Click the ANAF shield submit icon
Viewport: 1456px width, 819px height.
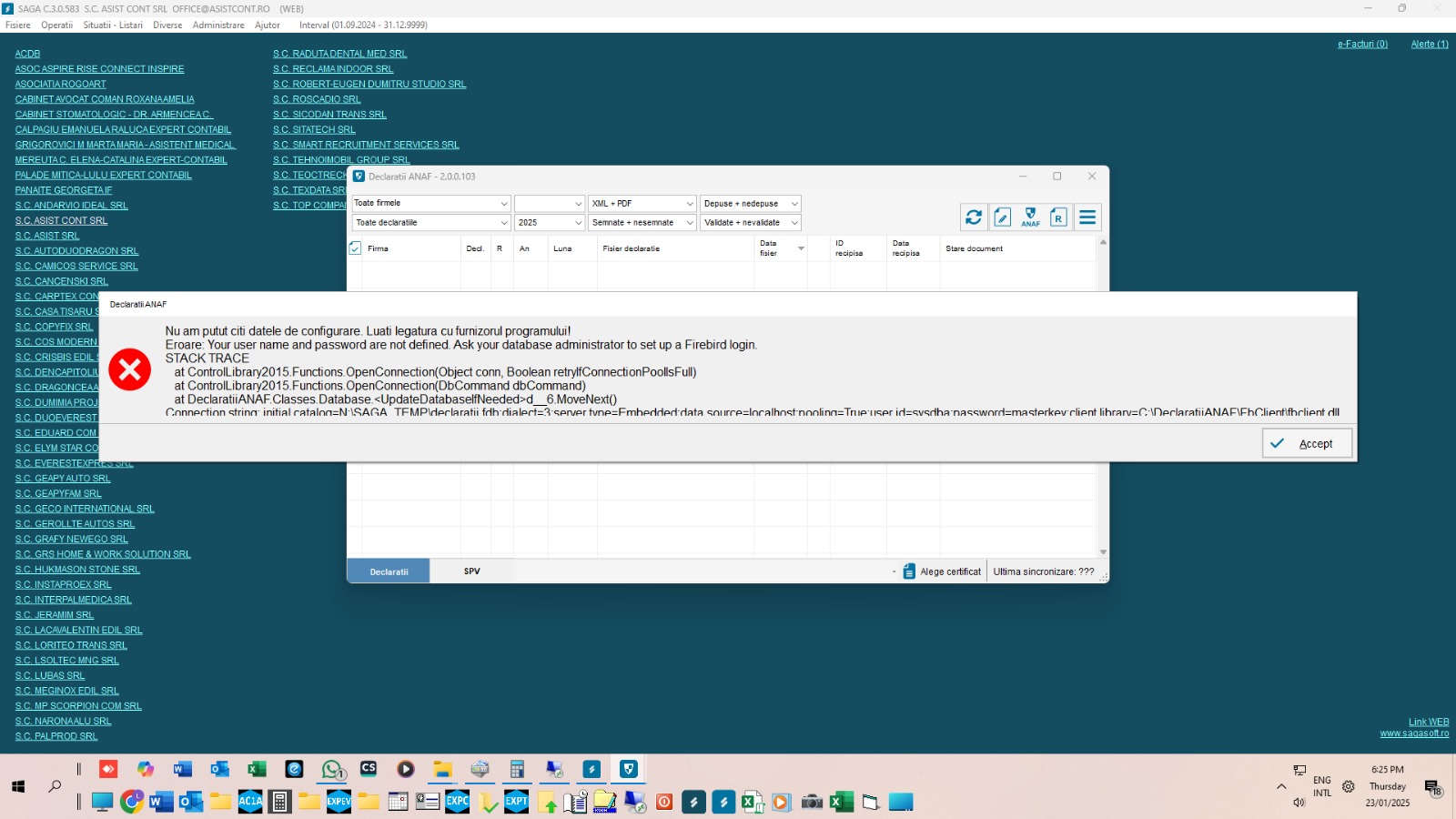pos(1030,217)
